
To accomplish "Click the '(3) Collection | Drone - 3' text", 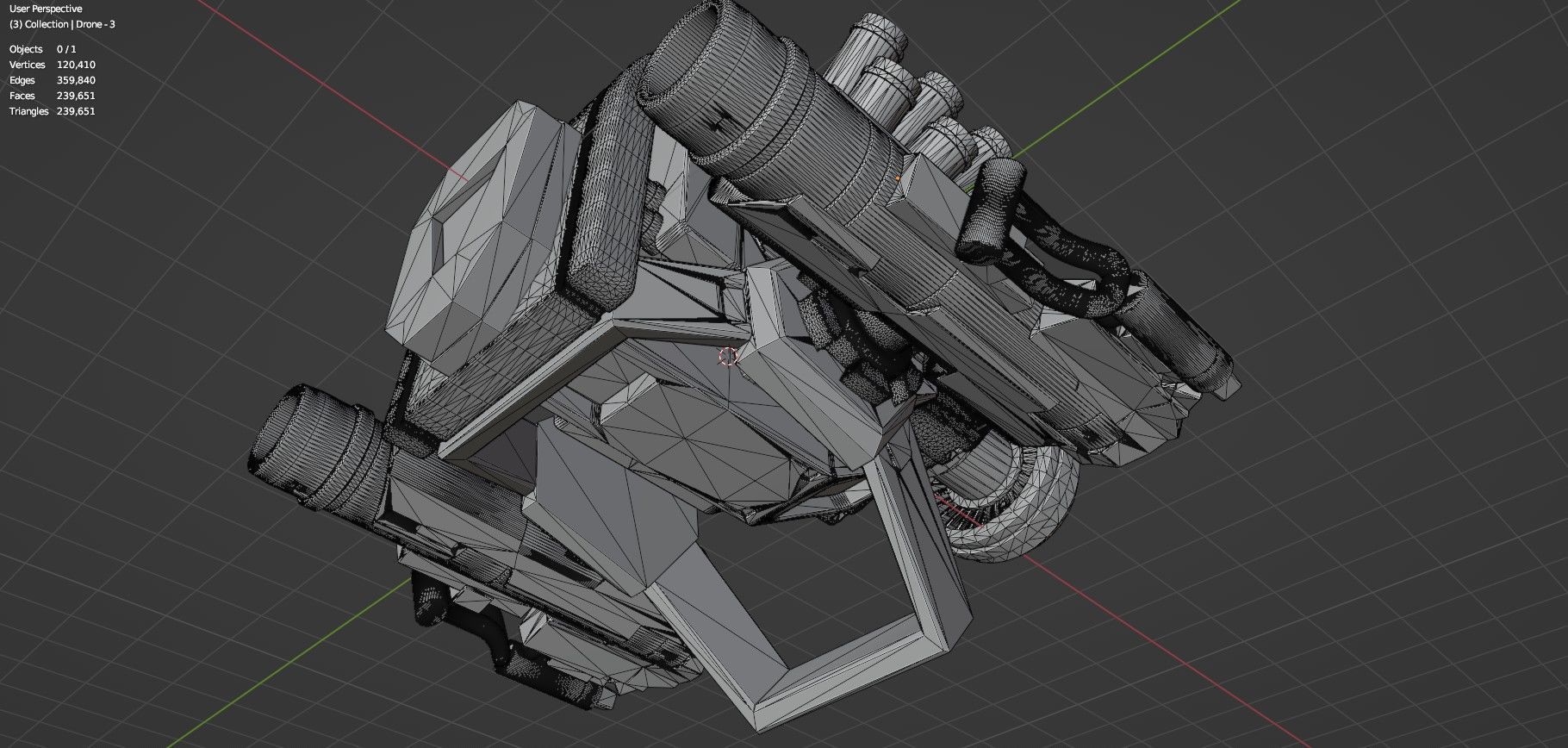I will tap(62, 24).
